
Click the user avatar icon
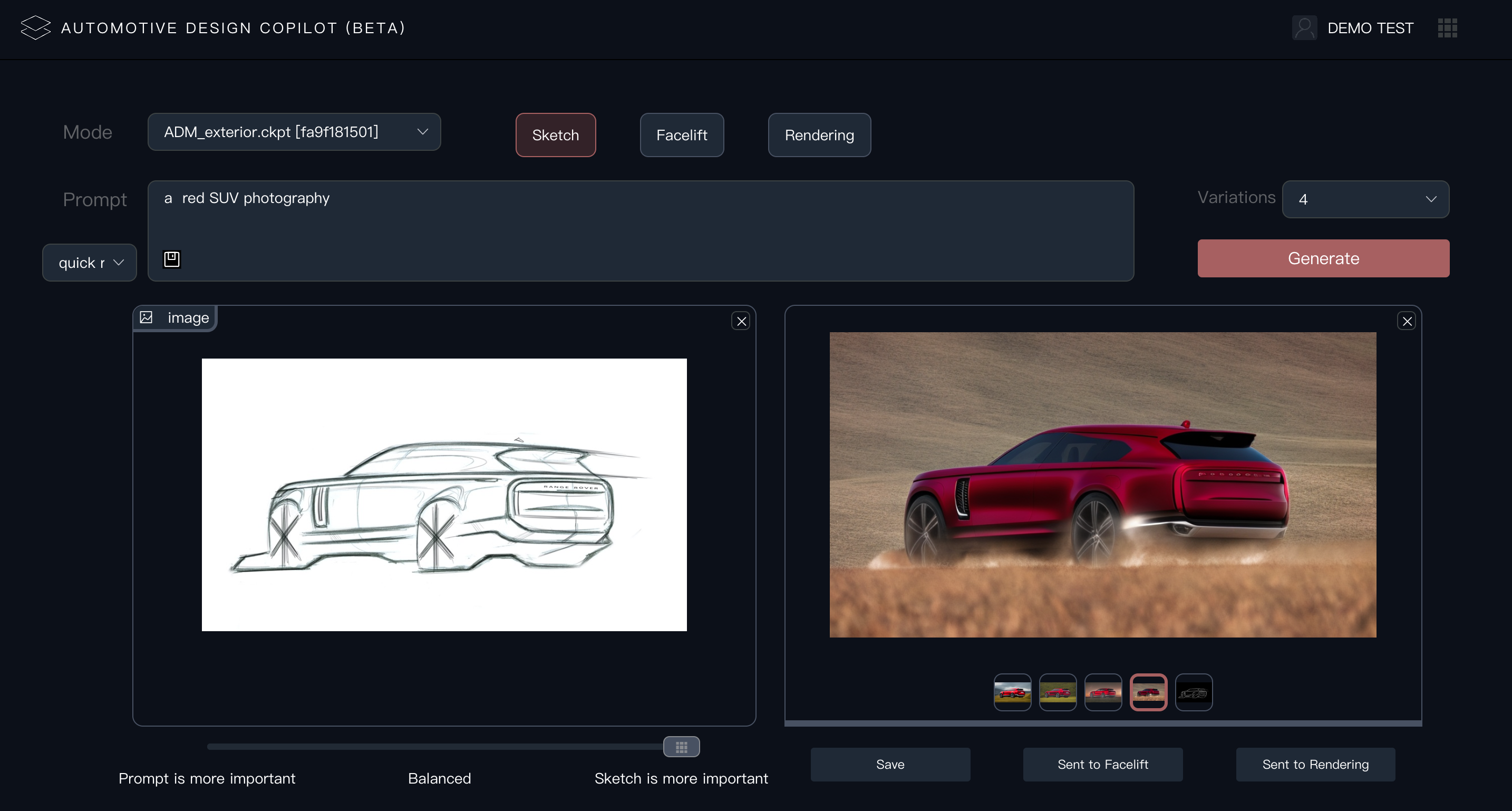[x=1304, y=27]
